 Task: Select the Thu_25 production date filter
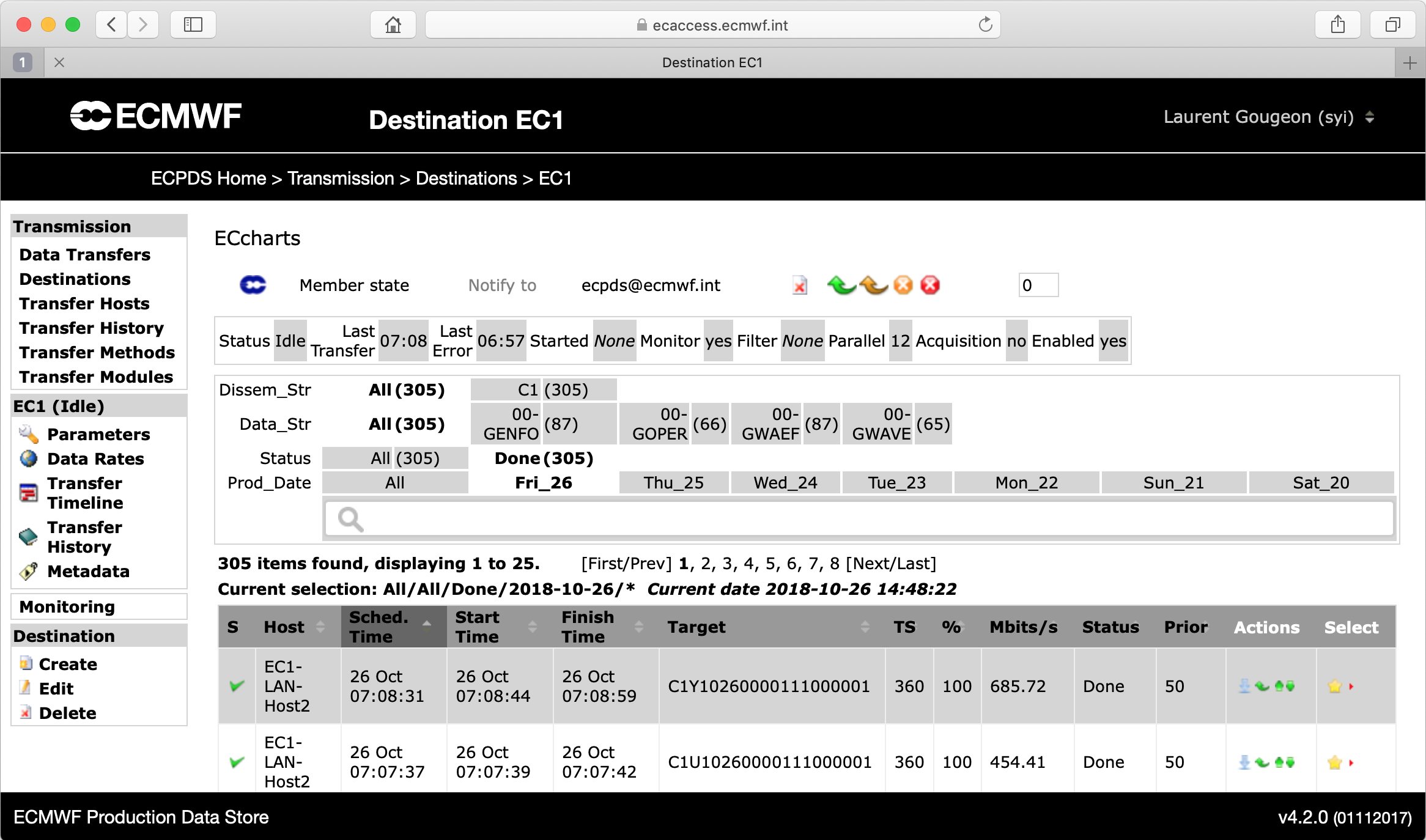tap(673, 482)
